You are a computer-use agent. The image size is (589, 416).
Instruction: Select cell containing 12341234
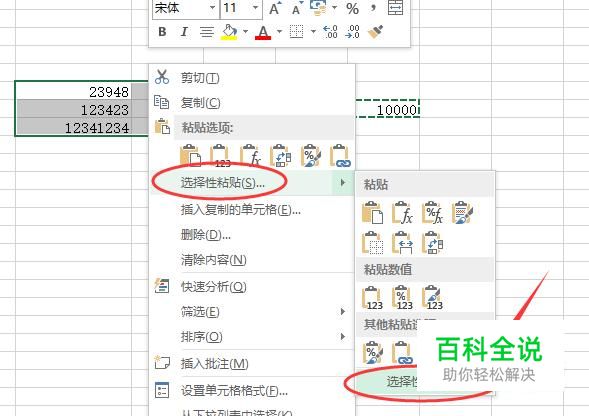coord(73,127)
